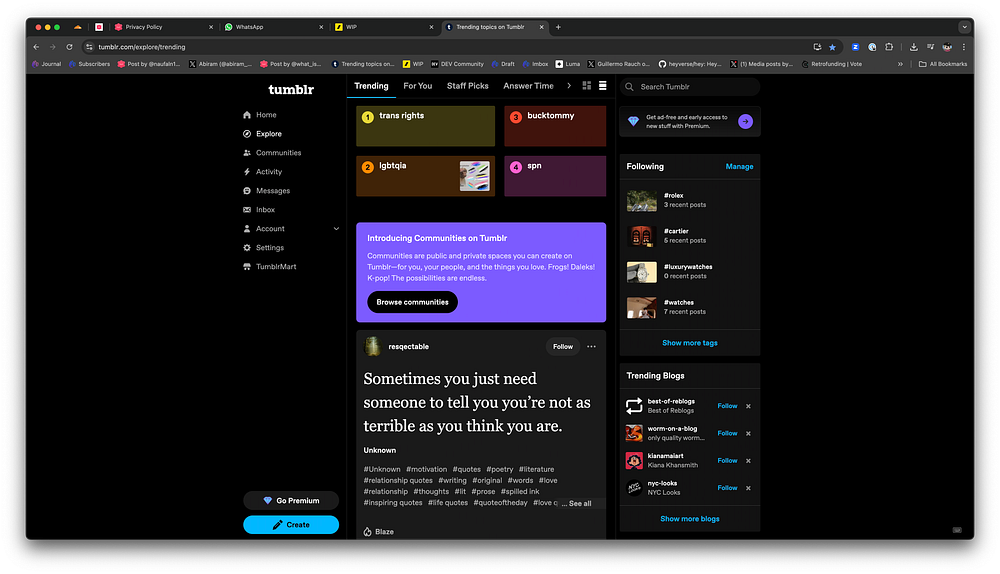Open Explore in the sidebar
Image resolution: width=1000 pixels, height=574 pixels.
(x=262, y=134)
